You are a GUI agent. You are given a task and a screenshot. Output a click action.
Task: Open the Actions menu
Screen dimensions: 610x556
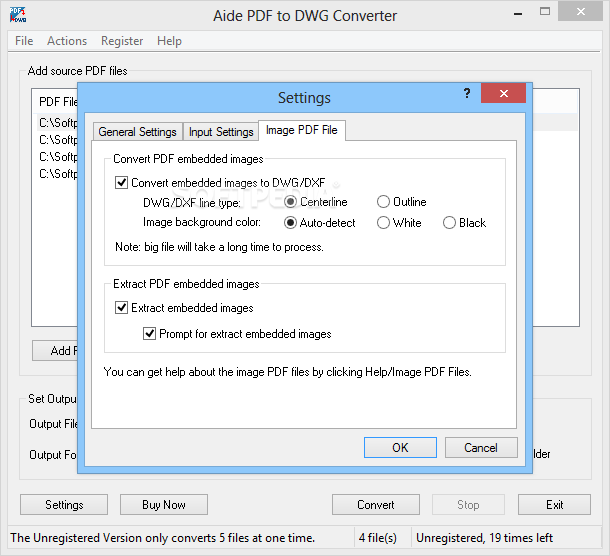point(67,41)
